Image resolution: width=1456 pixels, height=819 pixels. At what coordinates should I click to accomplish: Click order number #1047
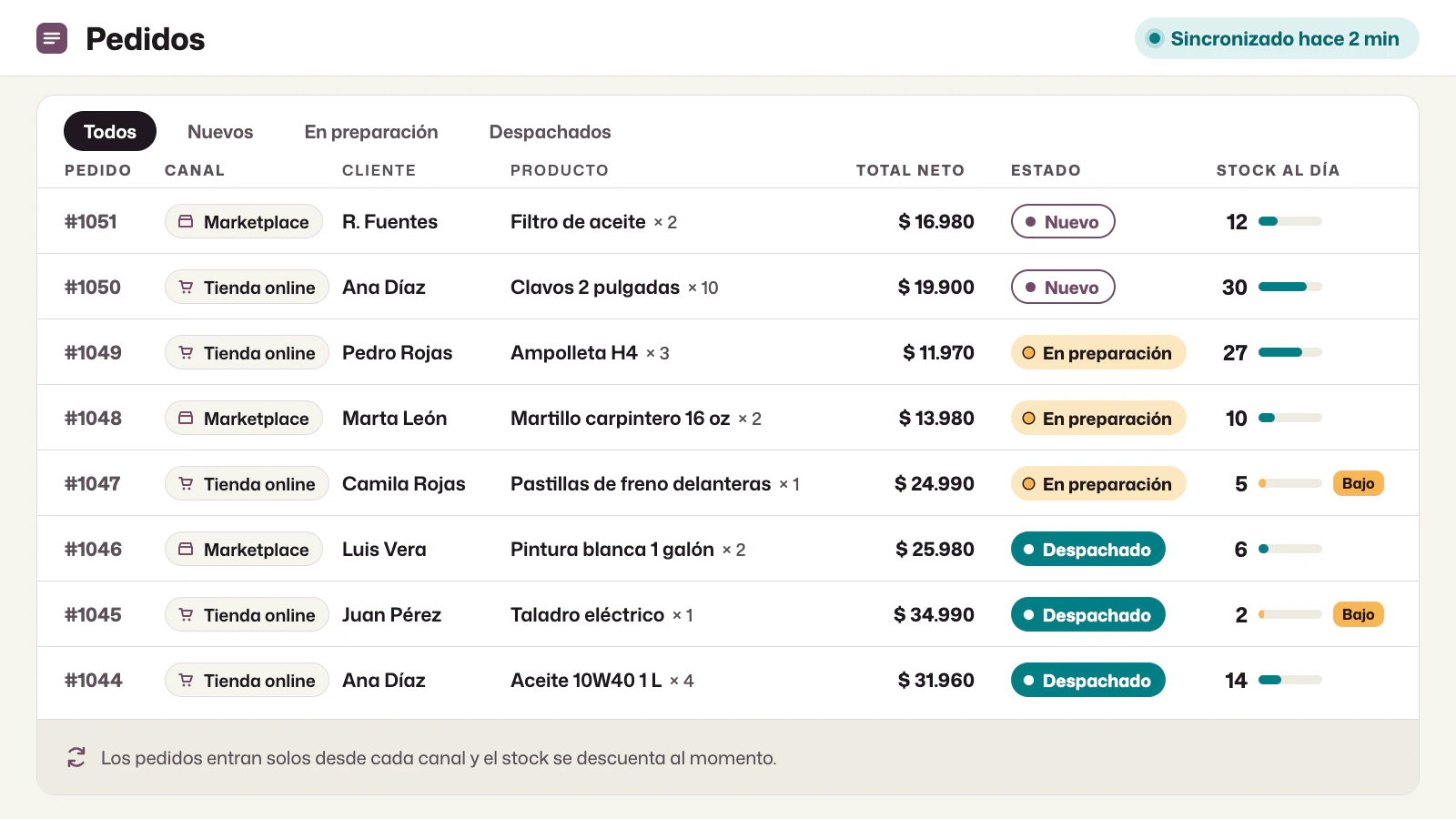coord(92,483)
